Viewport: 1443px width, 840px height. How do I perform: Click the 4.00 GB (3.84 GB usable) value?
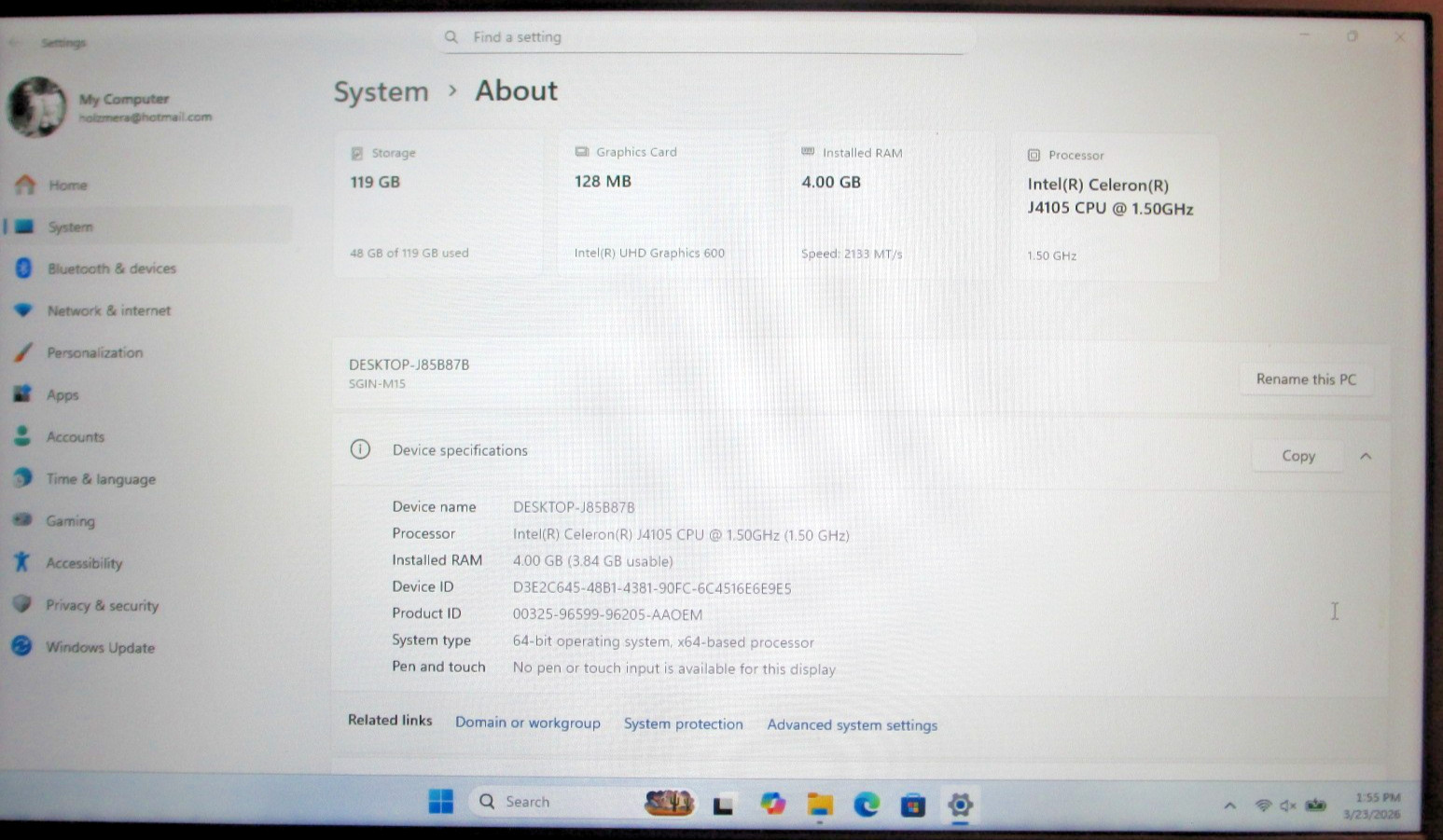click(592, 561)
